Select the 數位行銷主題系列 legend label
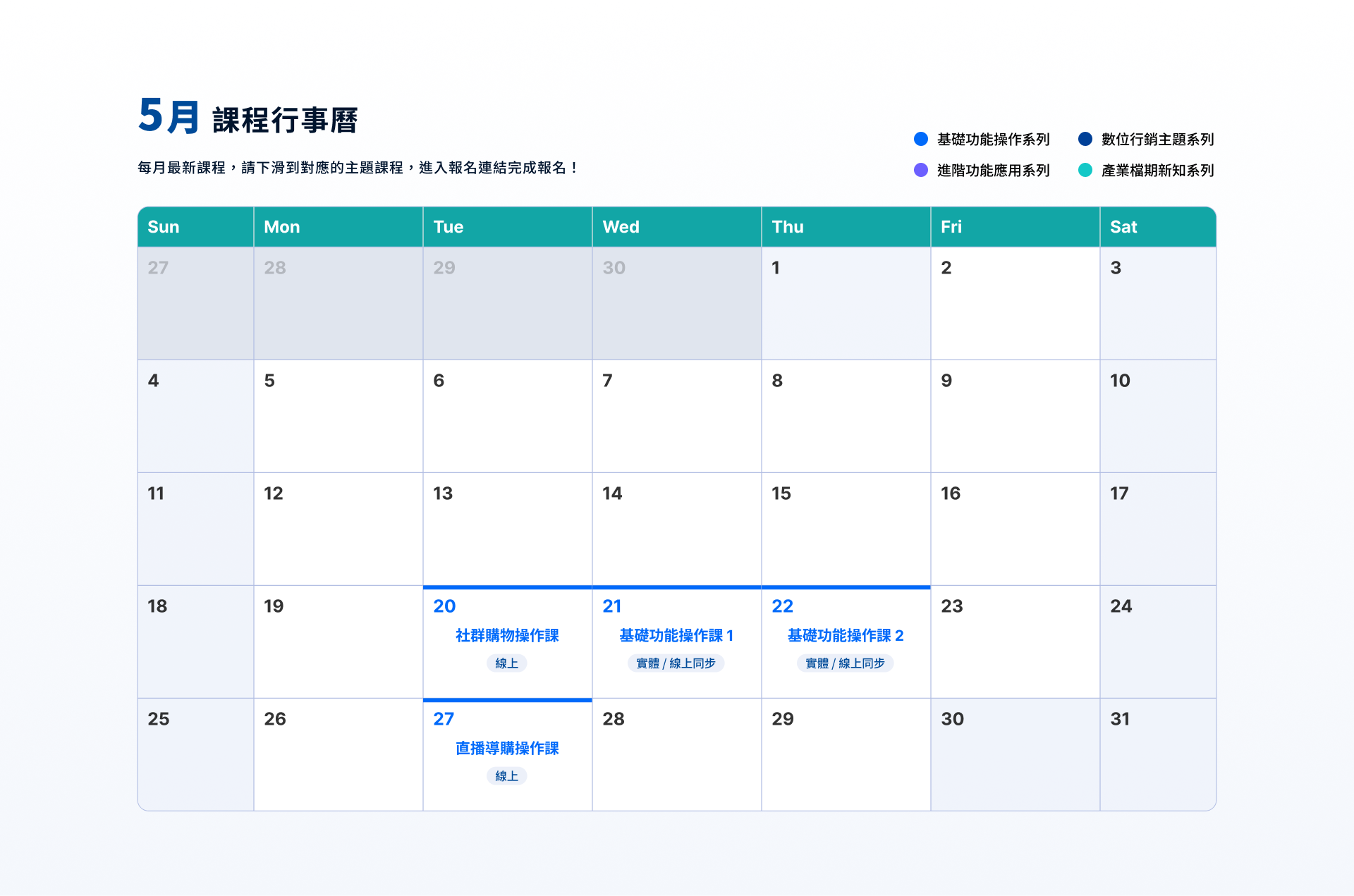The image size is (1354, 896). [1157, 140]
